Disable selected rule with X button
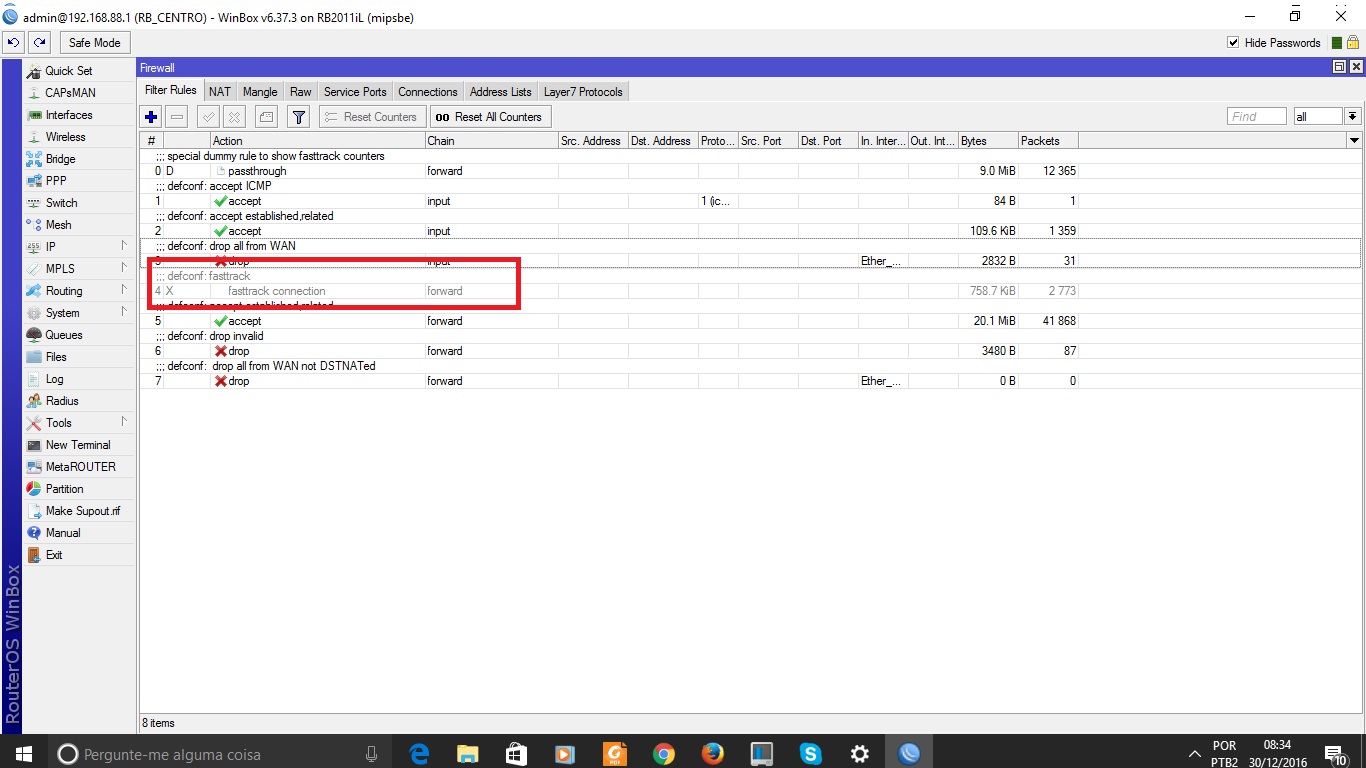 (x=234, y=117)
